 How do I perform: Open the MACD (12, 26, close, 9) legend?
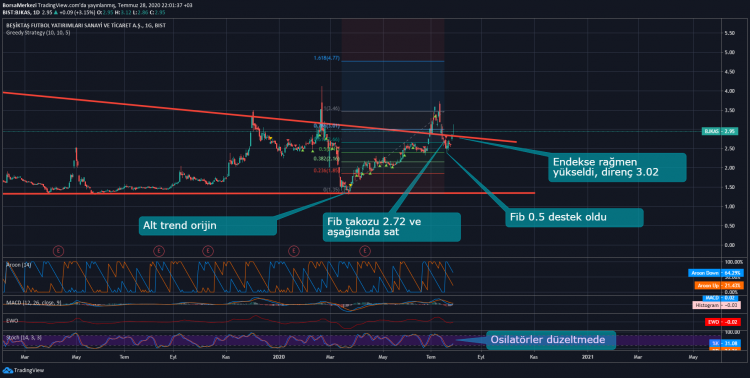(x=33, y=303)
